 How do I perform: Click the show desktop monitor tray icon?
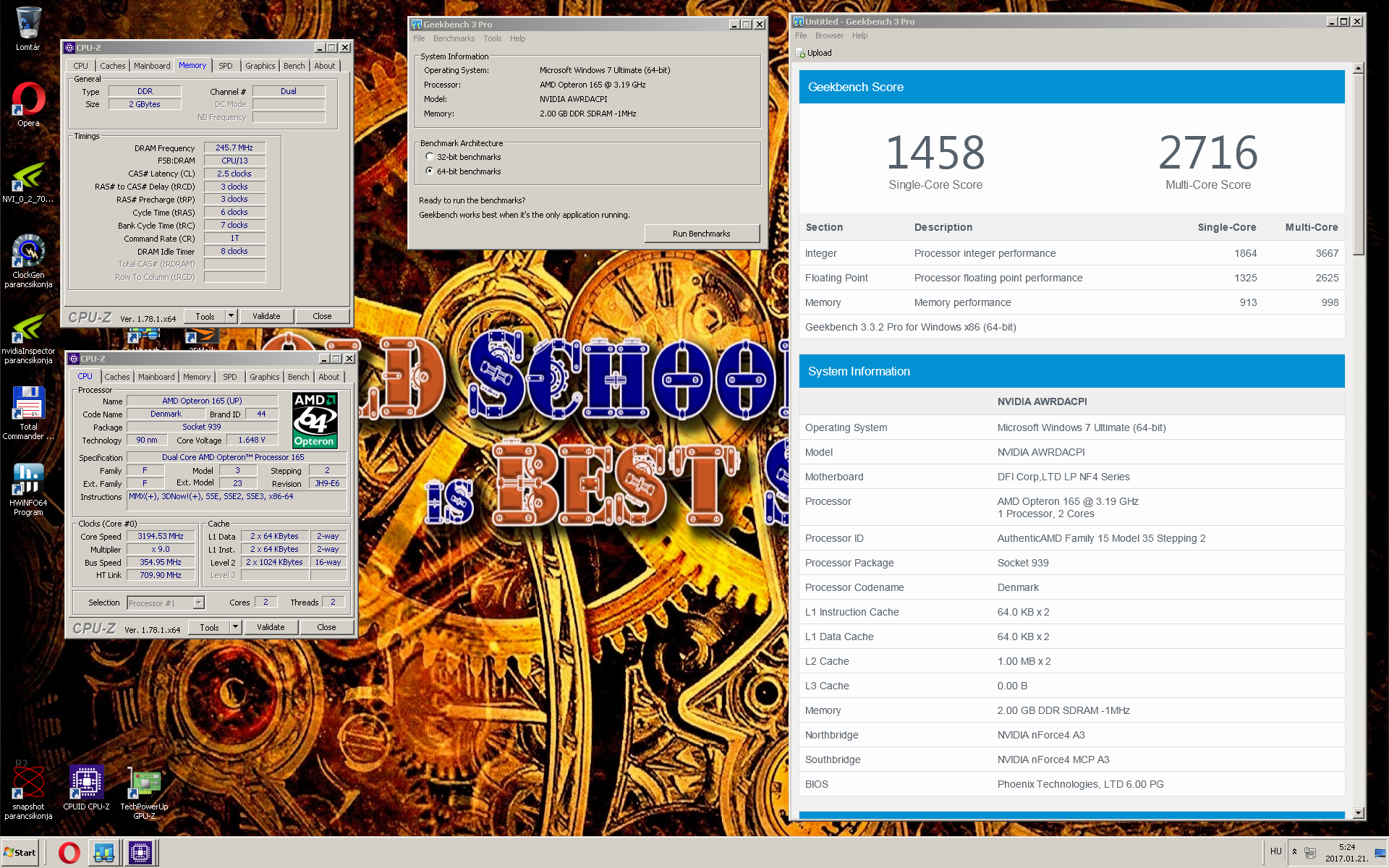coord(1380,853)
